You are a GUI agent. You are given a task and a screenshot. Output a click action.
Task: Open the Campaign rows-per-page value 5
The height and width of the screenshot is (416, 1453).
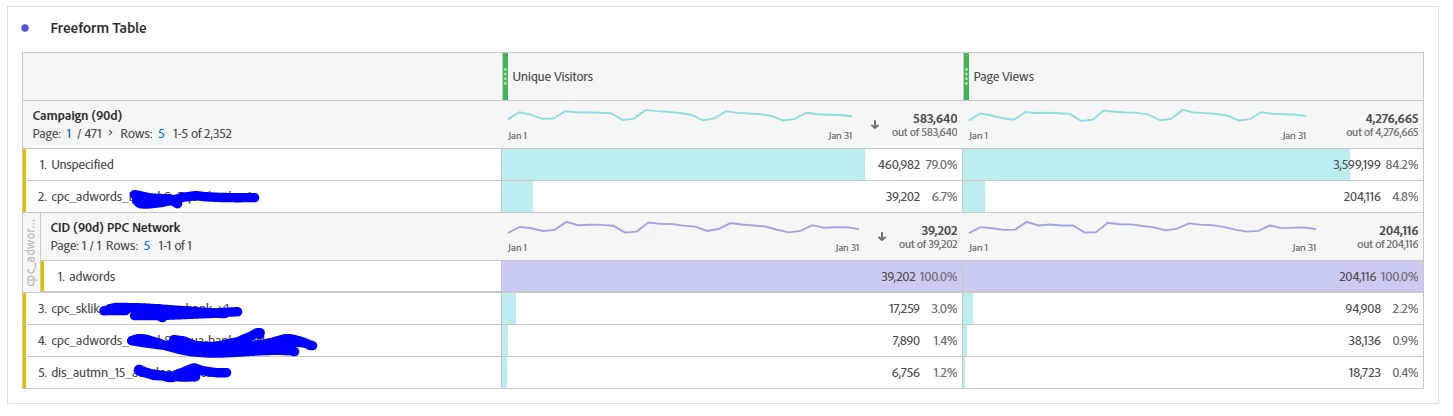coord(161,133)
